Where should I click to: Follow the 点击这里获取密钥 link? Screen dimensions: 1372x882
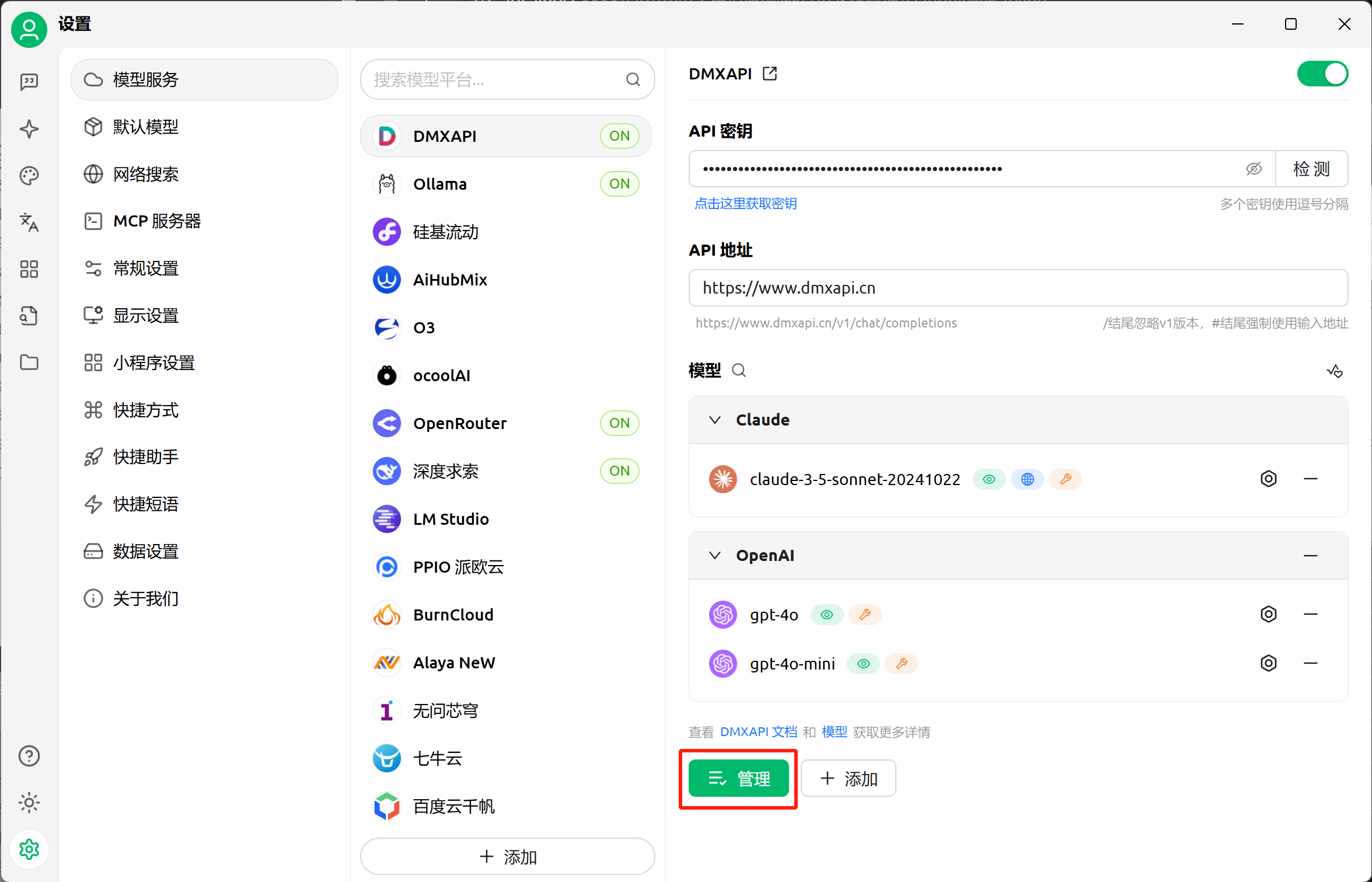(745, 204)
